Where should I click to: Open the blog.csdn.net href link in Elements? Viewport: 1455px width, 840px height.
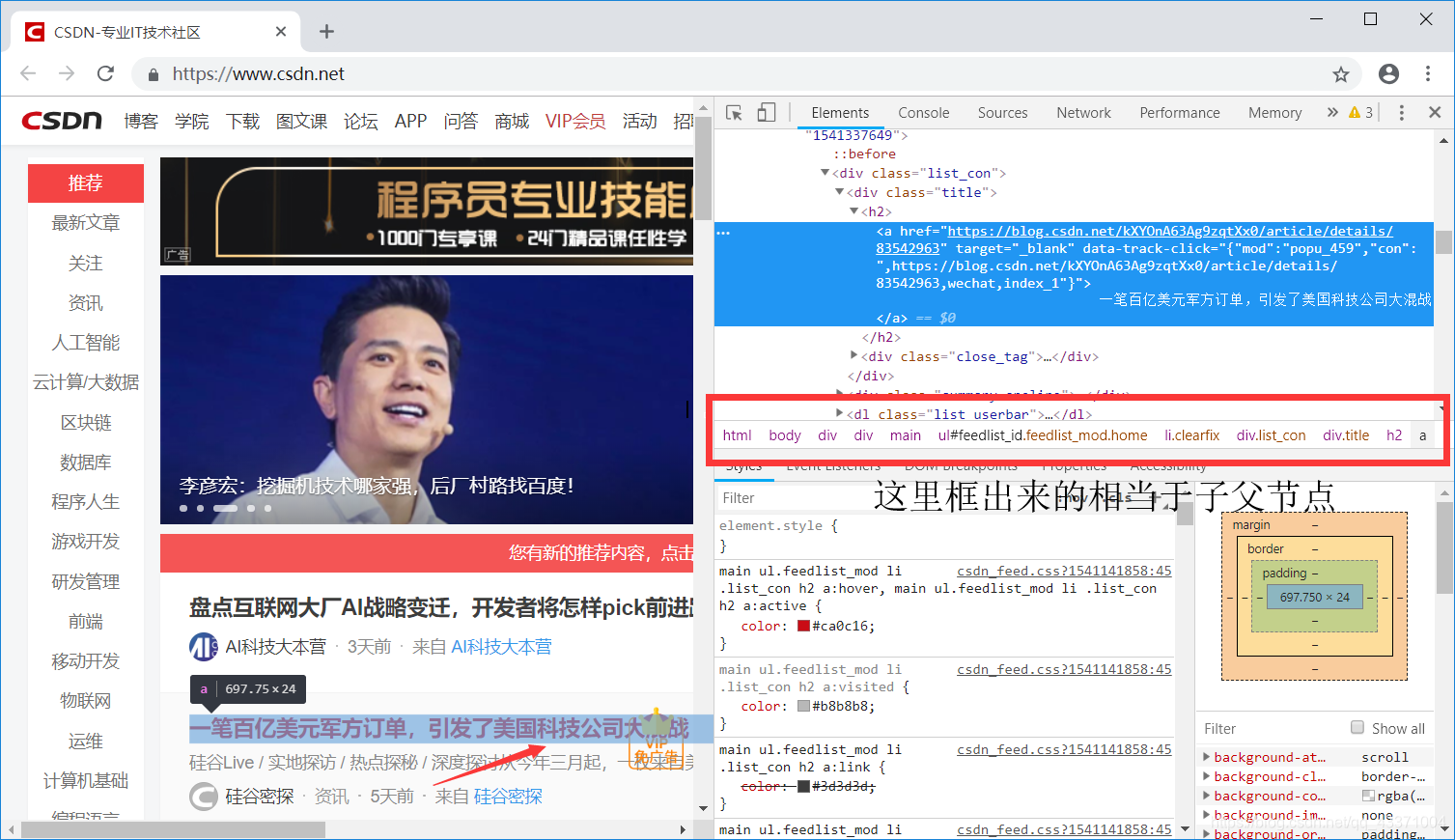coord(1170,231)
